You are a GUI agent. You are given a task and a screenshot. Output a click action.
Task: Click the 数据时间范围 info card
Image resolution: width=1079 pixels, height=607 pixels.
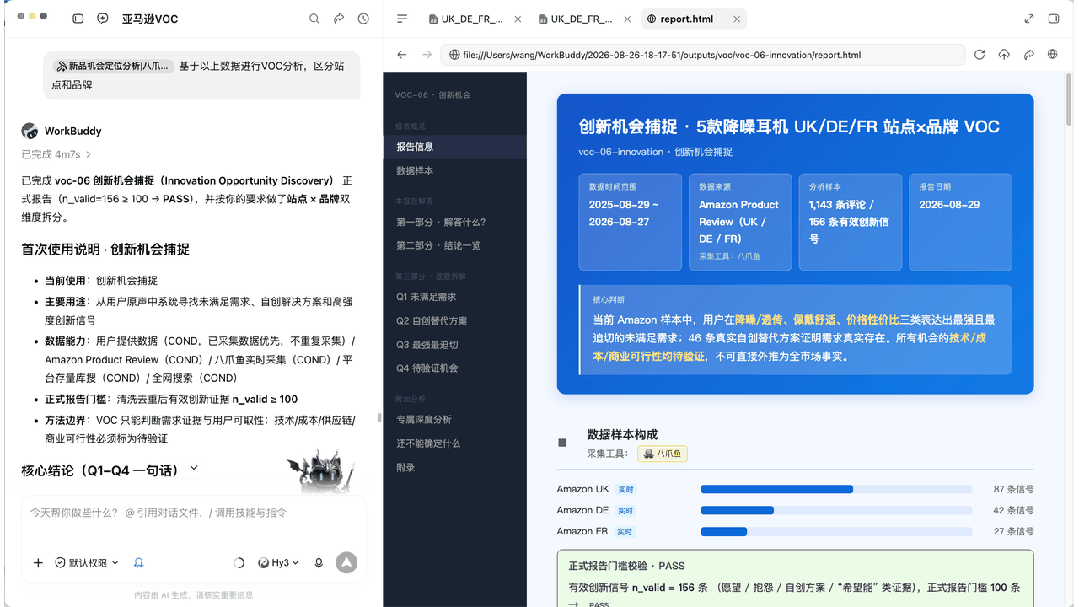[630, 222]
